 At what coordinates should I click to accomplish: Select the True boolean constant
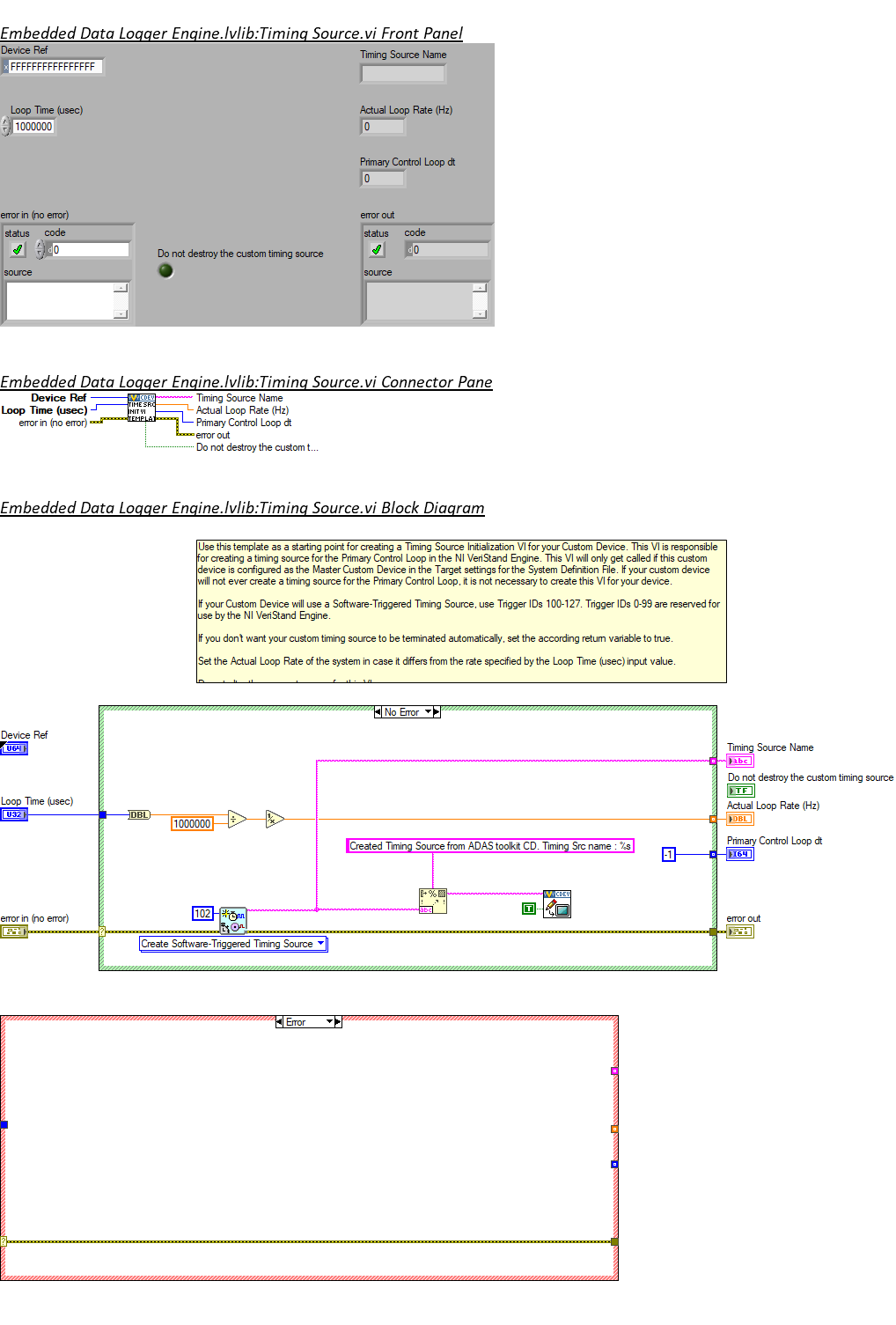(529, 909)
